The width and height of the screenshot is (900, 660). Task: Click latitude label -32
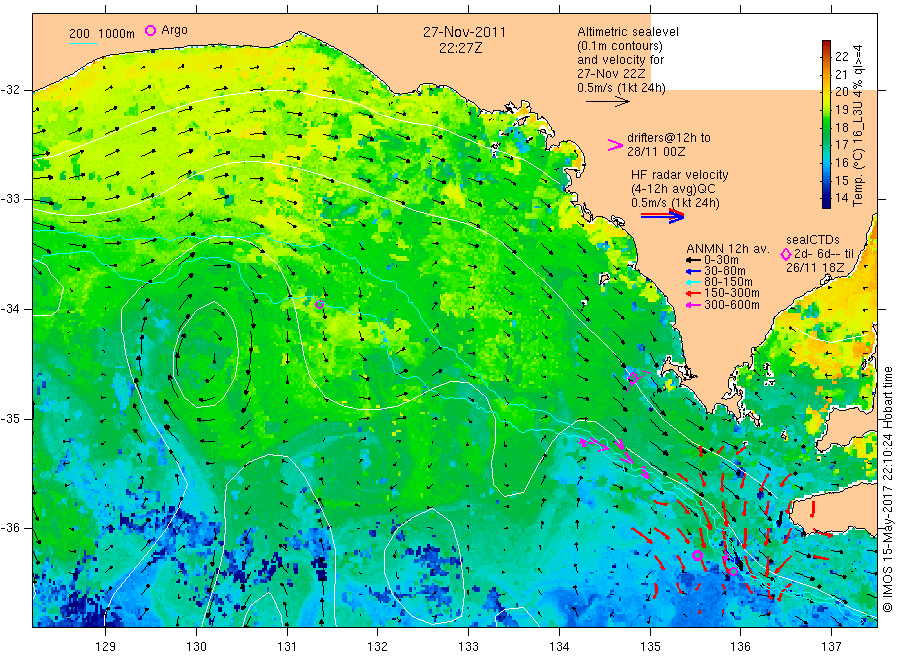[10, 90]
